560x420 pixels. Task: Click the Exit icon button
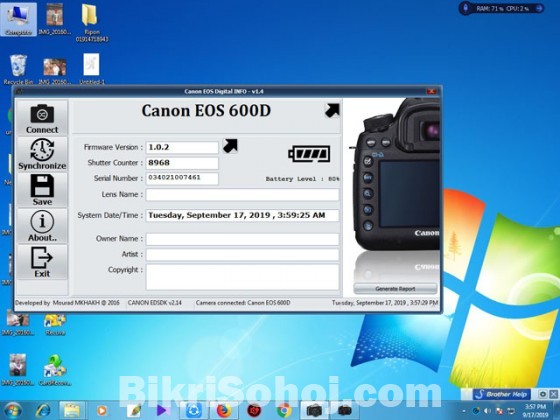42,262
